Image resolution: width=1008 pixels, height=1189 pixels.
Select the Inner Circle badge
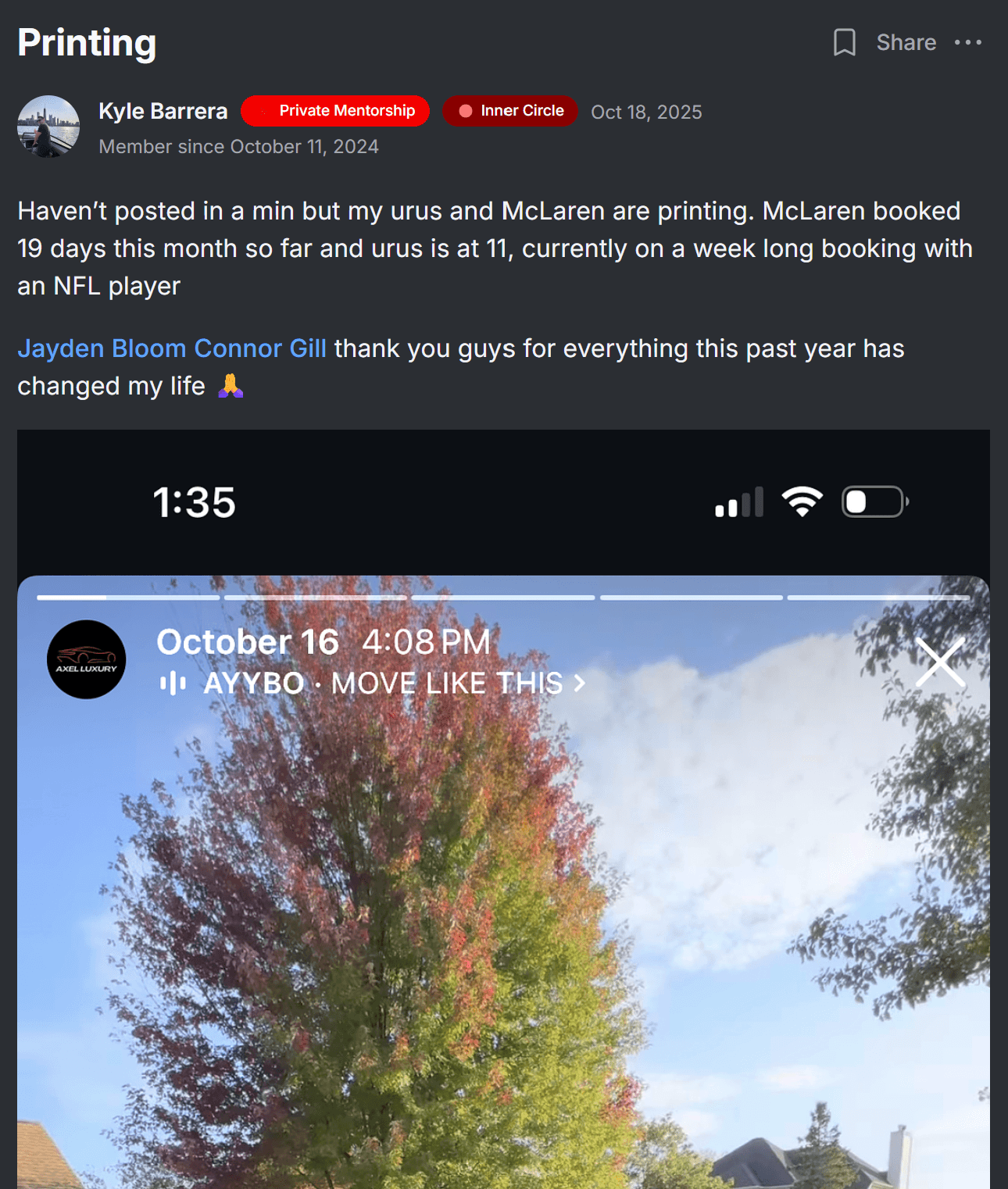[510, 111]
